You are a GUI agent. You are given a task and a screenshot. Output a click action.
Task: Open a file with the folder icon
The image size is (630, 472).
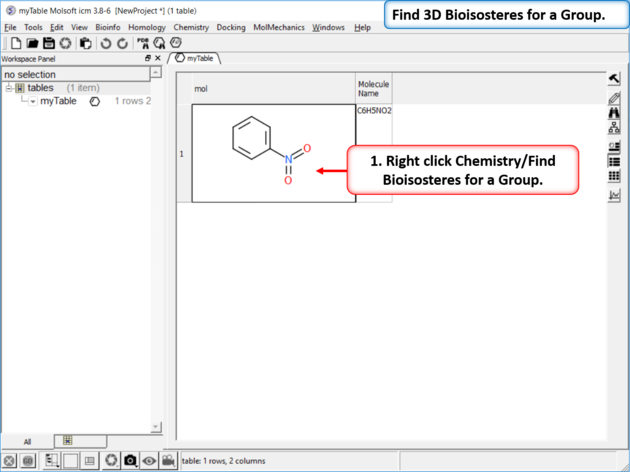click(32, 43)
